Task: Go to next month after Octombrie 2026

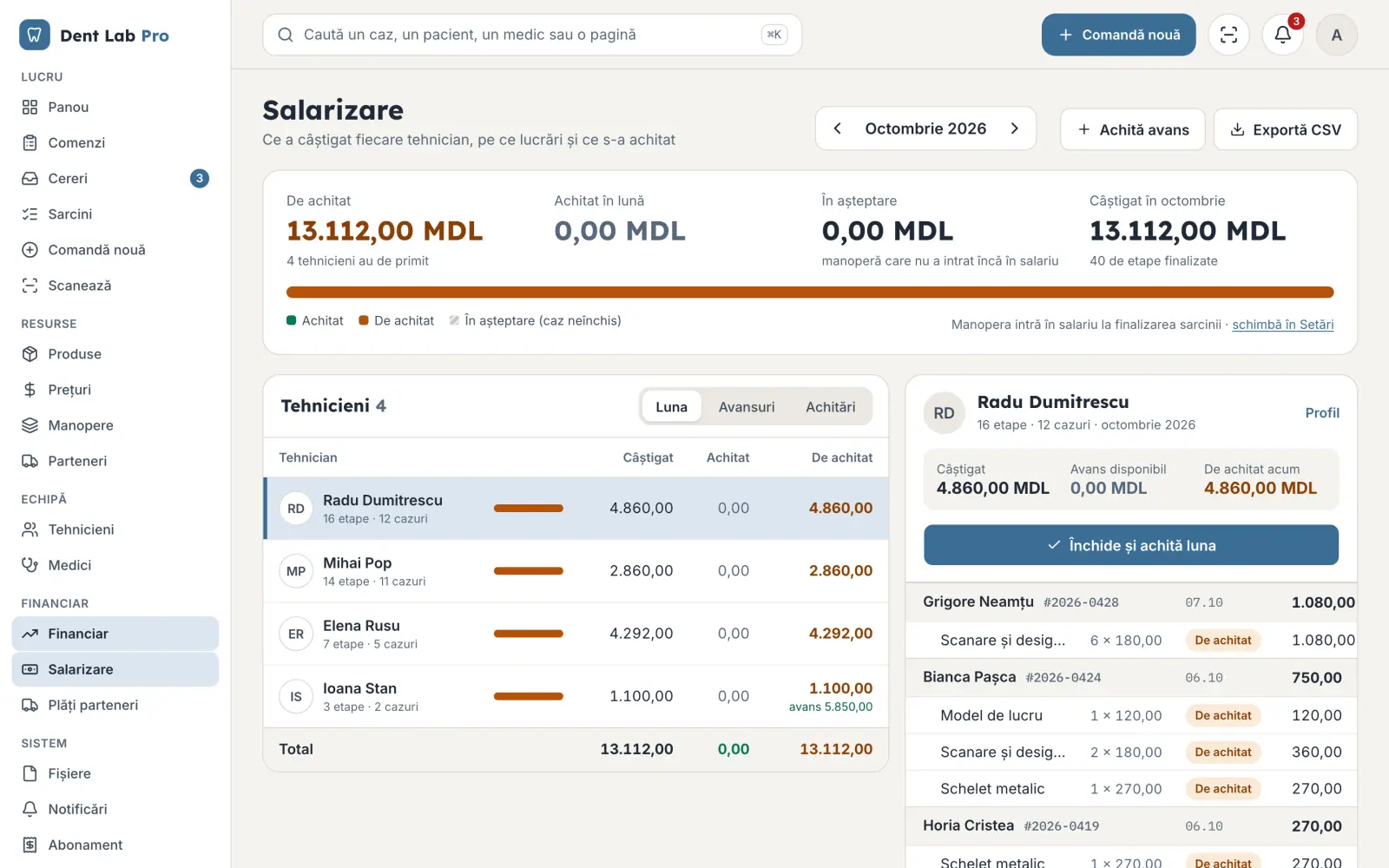Action: [x=1014, y=128]
